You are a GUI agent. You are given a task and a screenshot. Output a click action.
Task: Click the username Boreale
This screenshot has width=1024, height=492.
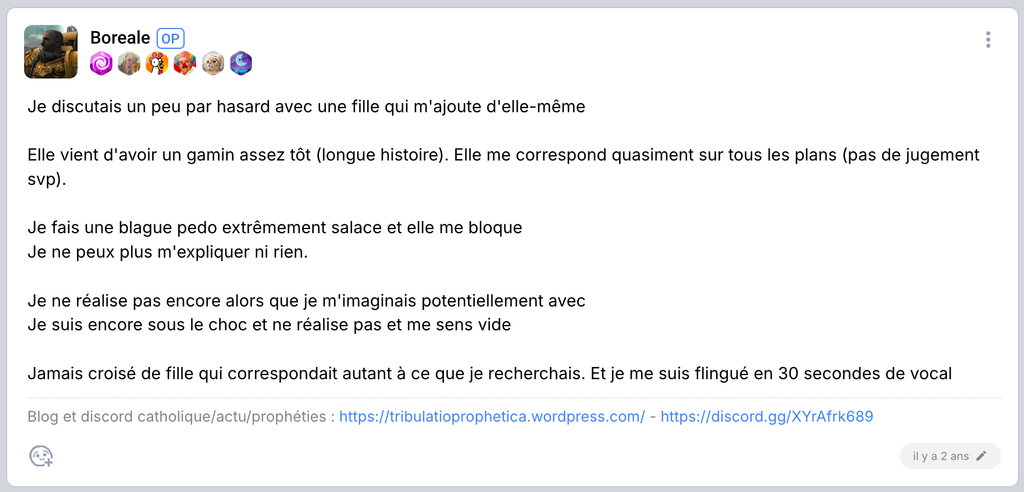coord(120,38)
